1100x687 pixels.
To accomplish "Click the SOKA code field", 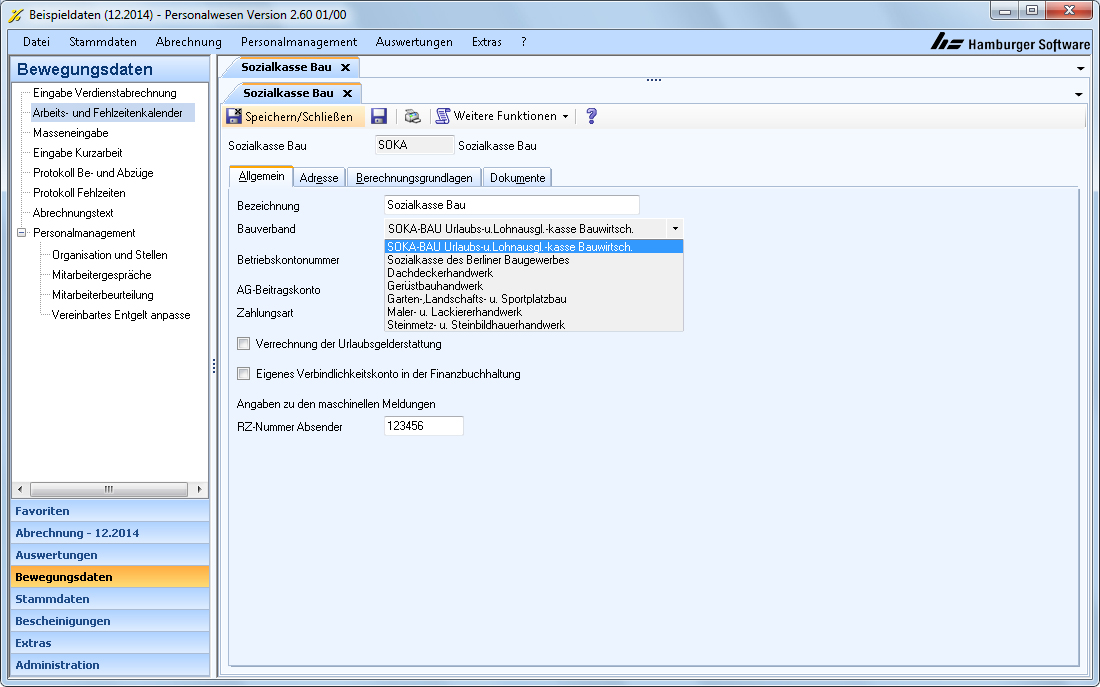I will coord(415,145).
